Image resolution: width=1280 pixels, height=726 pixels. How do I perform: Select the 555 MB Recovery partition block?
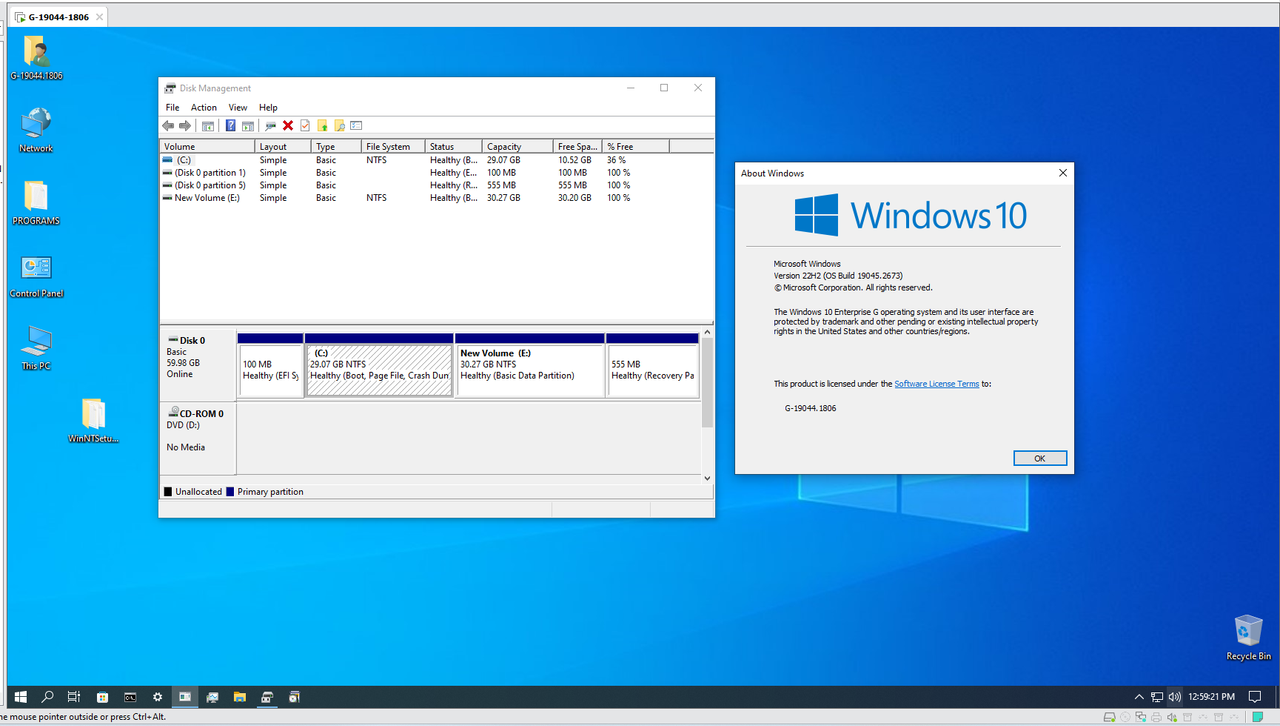click(x=653, y=366)
